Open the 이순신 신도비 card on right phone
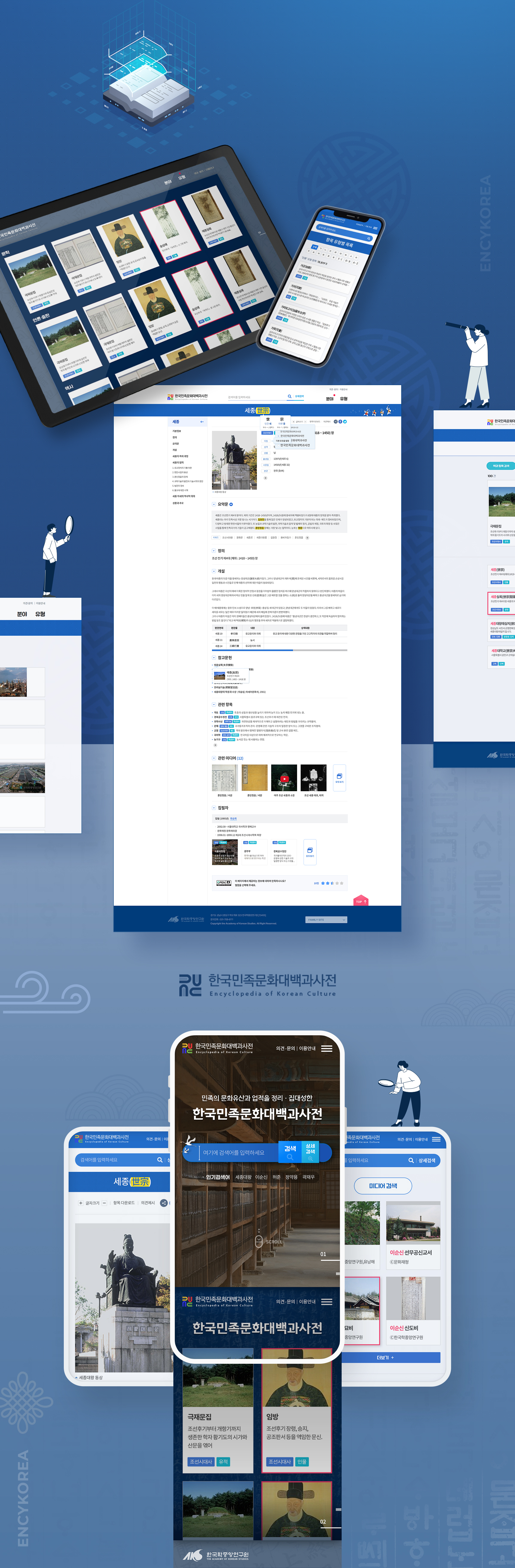515x1568 pixels. 413,1310
